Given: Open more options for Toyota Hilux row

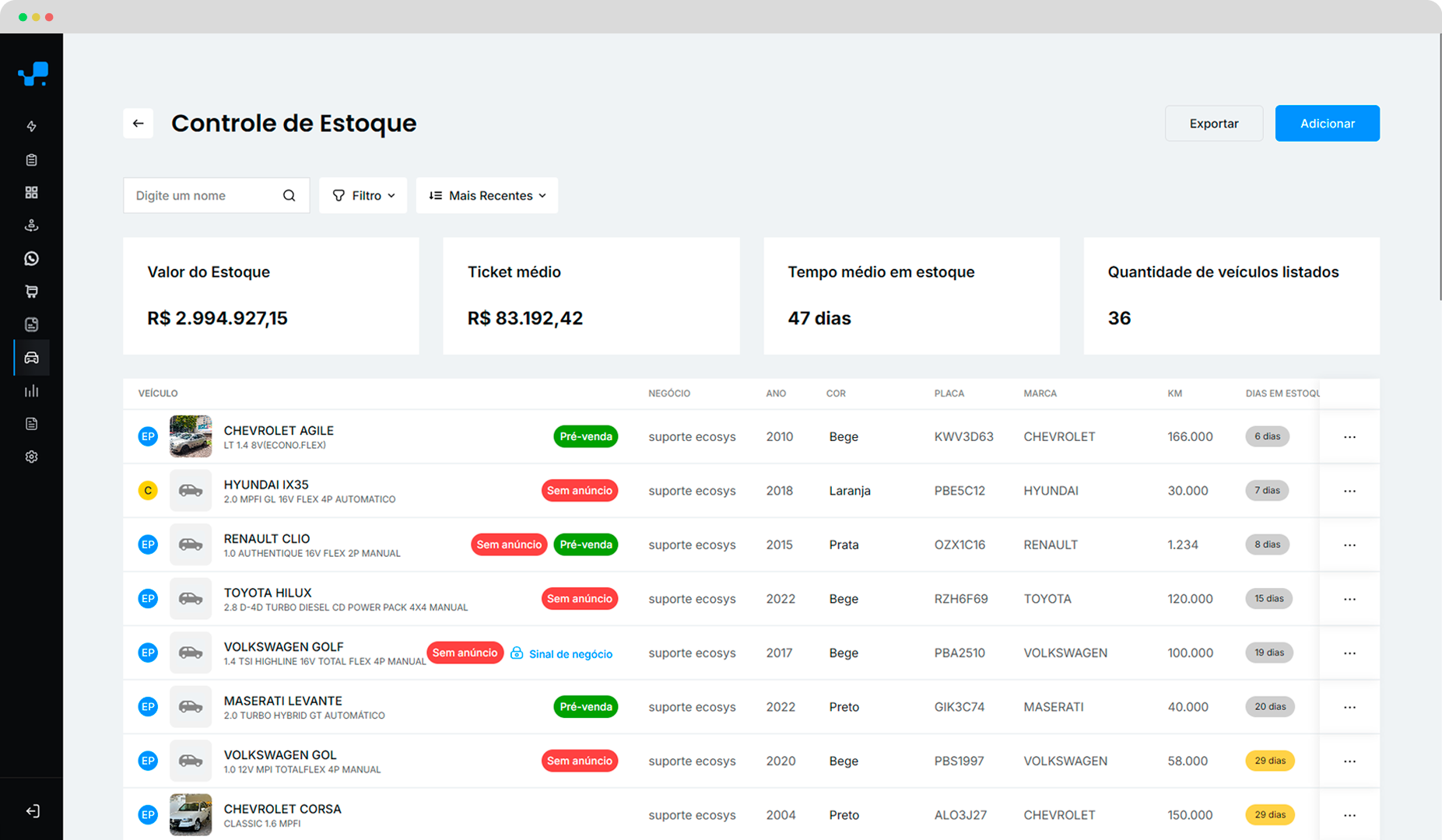Looking at the screenshot, I should point(1349,599).
